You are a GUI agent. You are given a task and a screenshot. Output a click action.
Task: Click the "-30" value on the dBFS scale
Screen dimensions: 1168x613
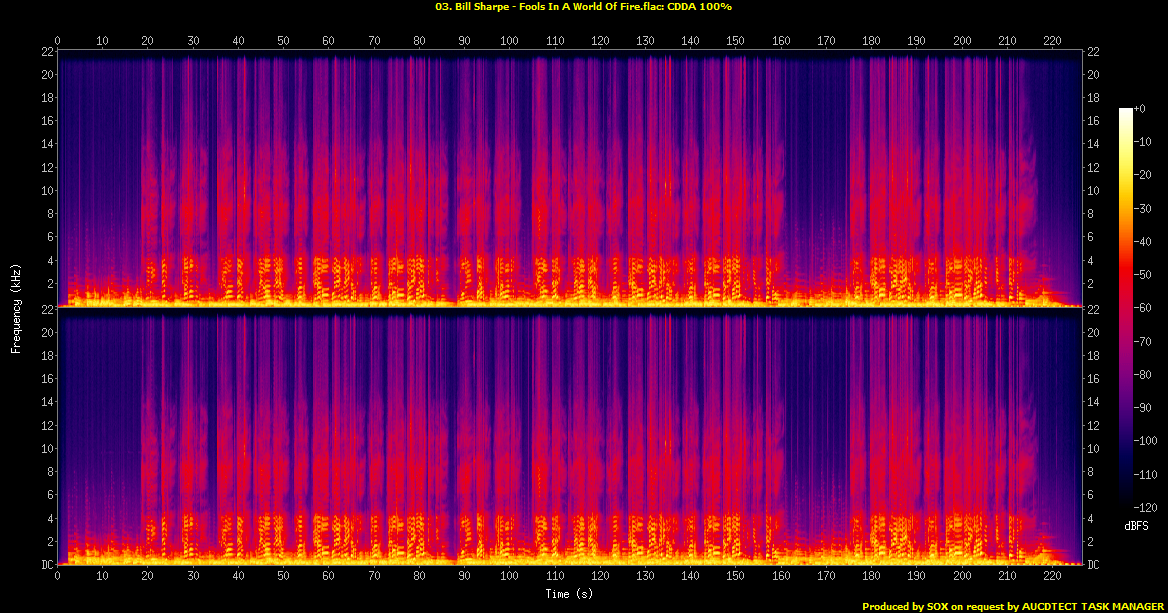[1143, 209]
